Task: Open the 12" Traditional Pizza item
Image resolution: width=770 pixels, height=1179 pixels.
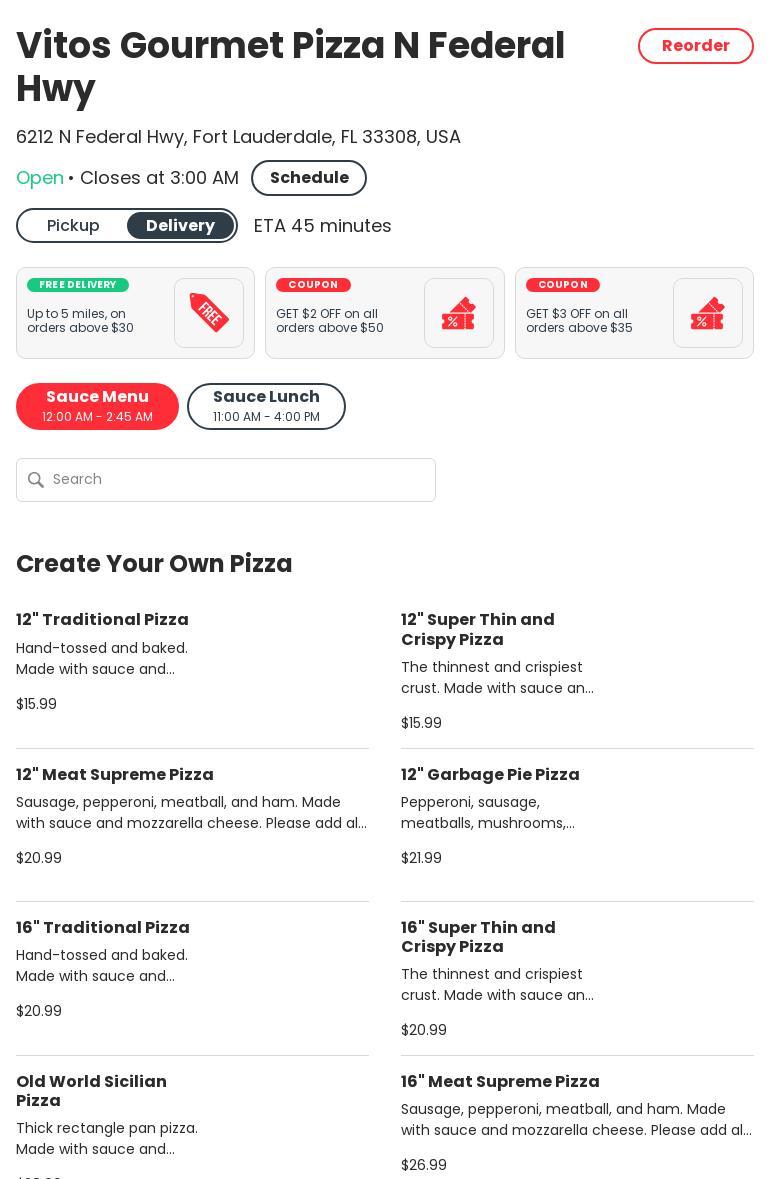Action: (102, 620)
